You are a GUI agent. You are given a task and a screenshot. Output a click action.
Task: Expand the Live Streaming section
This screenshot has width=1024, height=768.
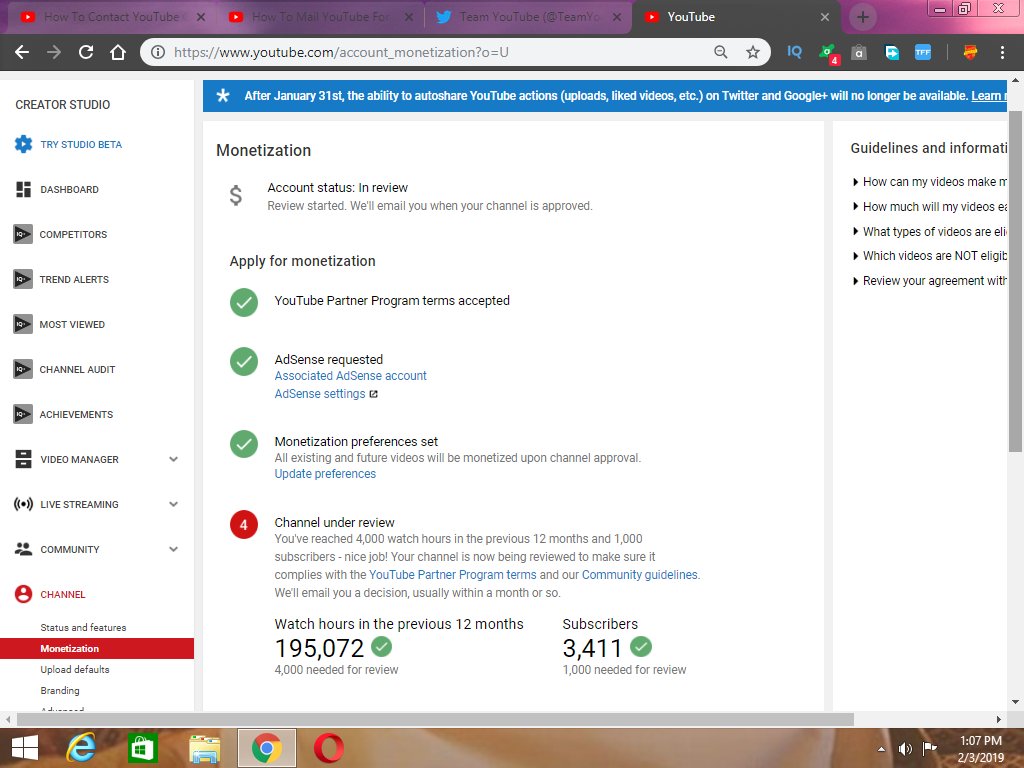(x=174, y=504)
